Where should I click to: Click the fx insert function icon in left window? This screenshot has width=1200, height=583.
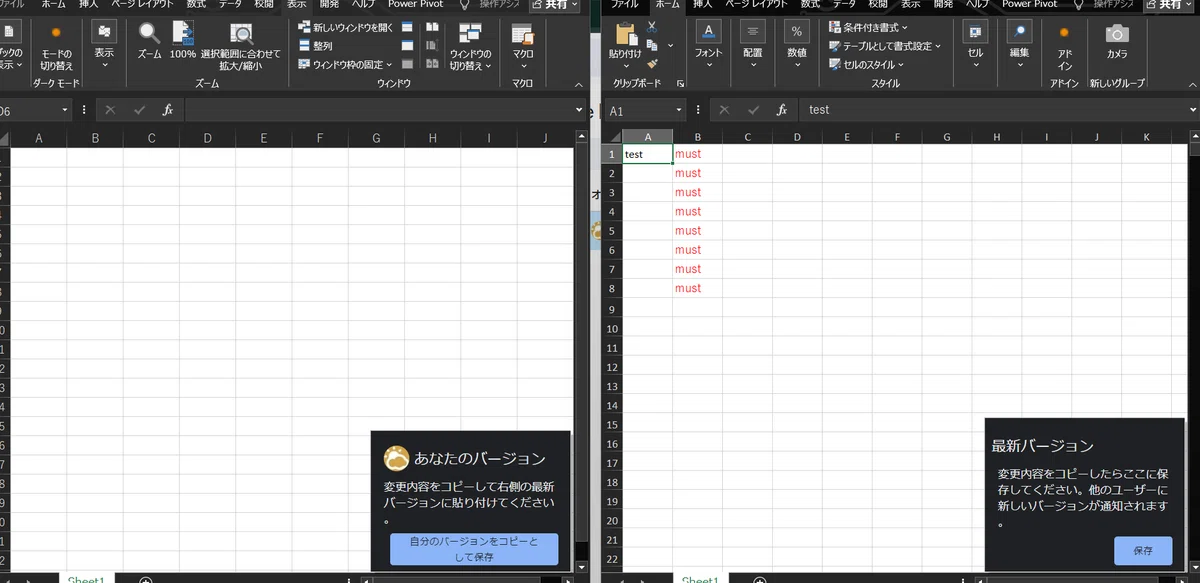168,110
